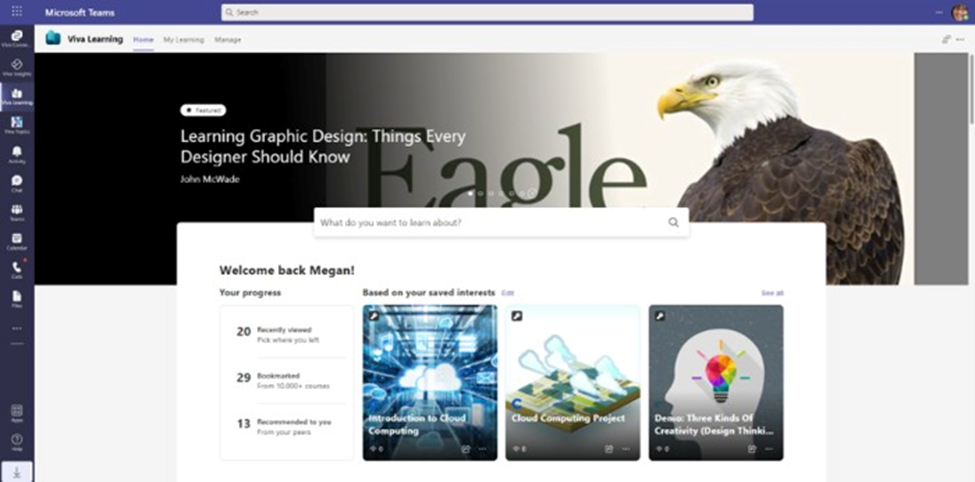Screen dimensions: 975x482
Task: Click the Viva Learning app logo
Action: point(53,39)
